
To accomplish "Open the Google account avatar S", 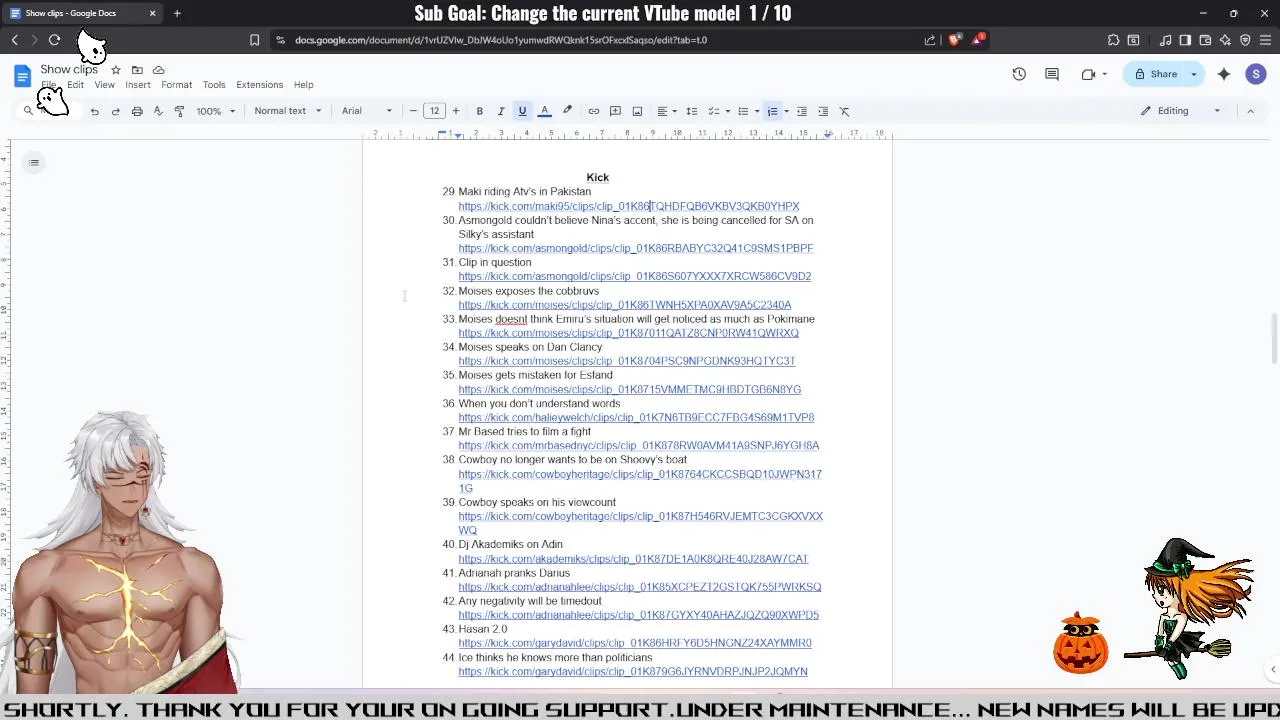I will (x=1256, y=74).
